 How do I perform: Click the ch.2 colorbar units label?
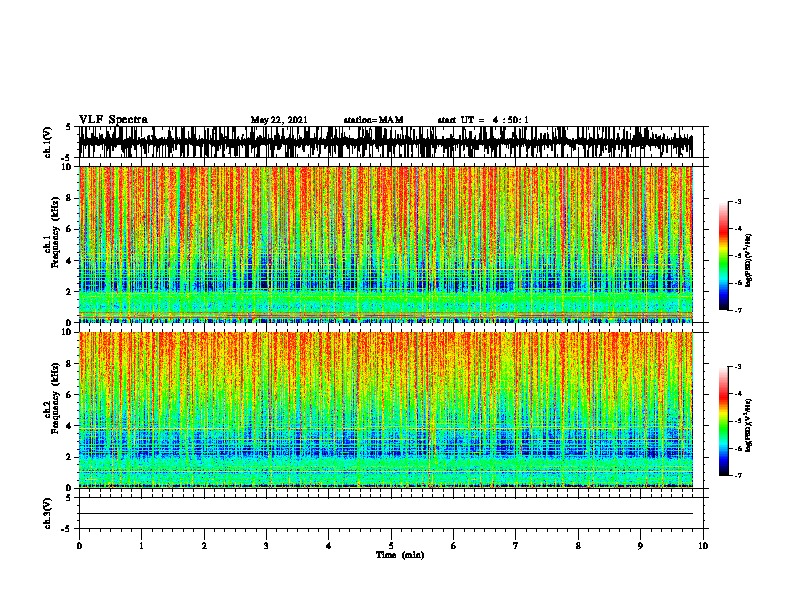(x=748, y=425)
